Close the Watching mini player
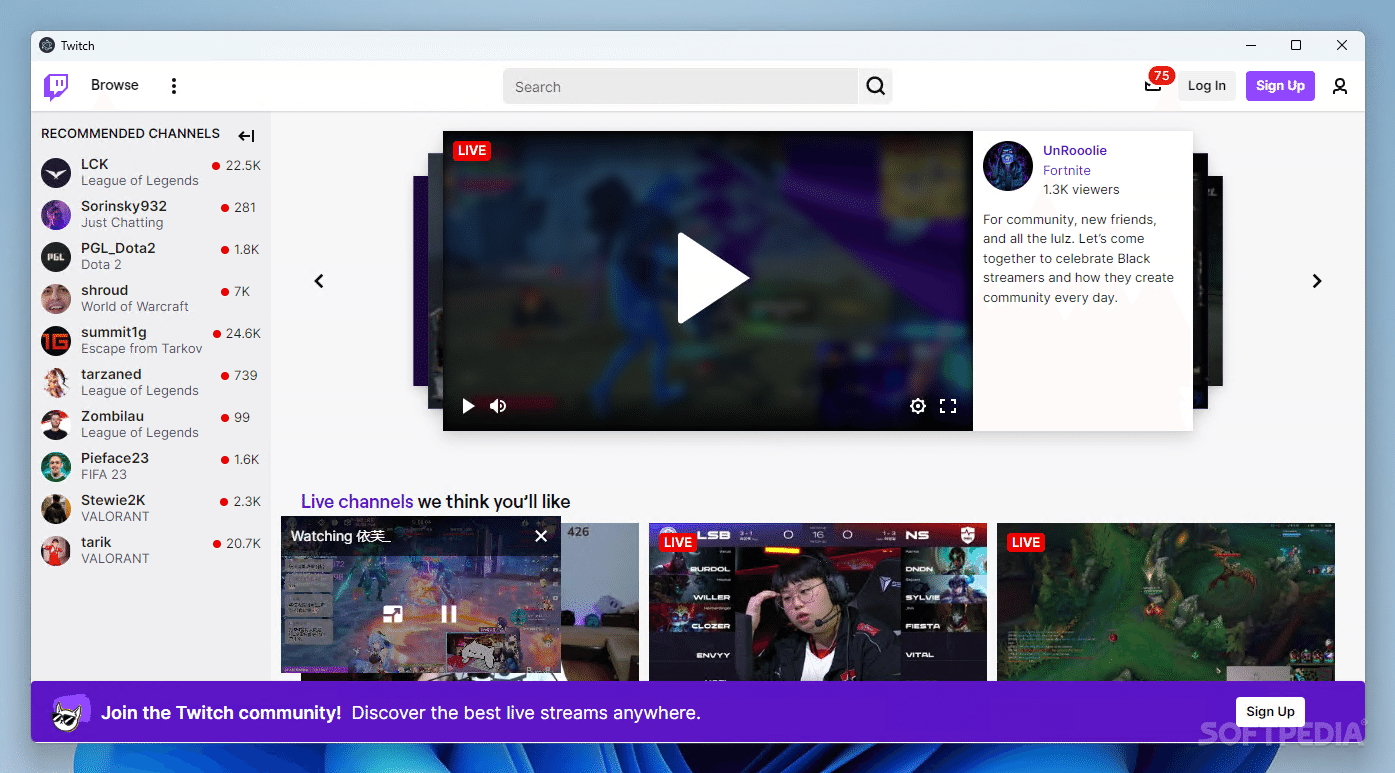Viewport: 1395px width, 773px height. (x=541, y=536)
